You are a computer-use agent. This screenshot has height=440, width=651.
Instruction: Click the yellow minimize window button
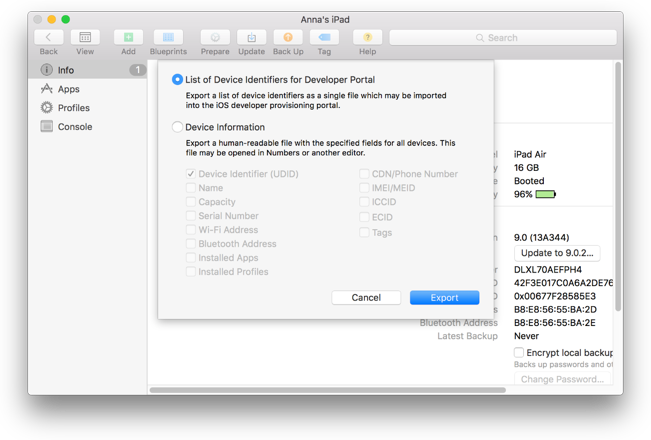click(51, 19)
